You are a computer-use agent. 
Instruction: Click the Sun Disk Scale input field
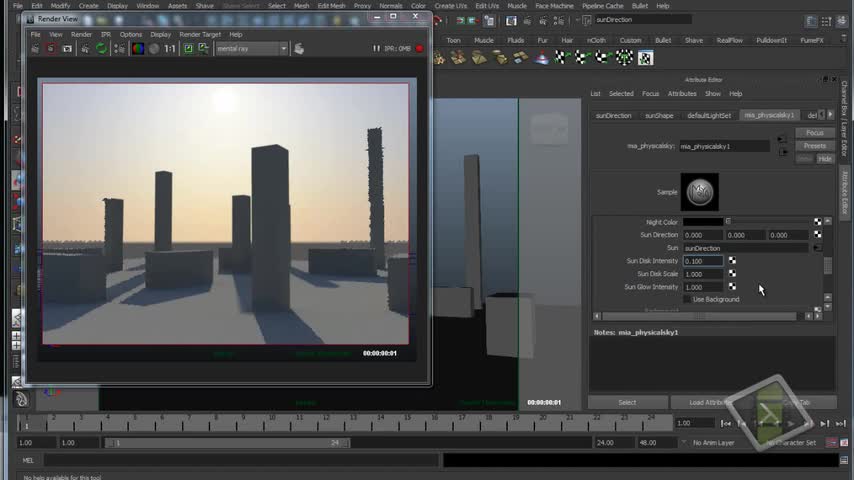tap(703, 274)
